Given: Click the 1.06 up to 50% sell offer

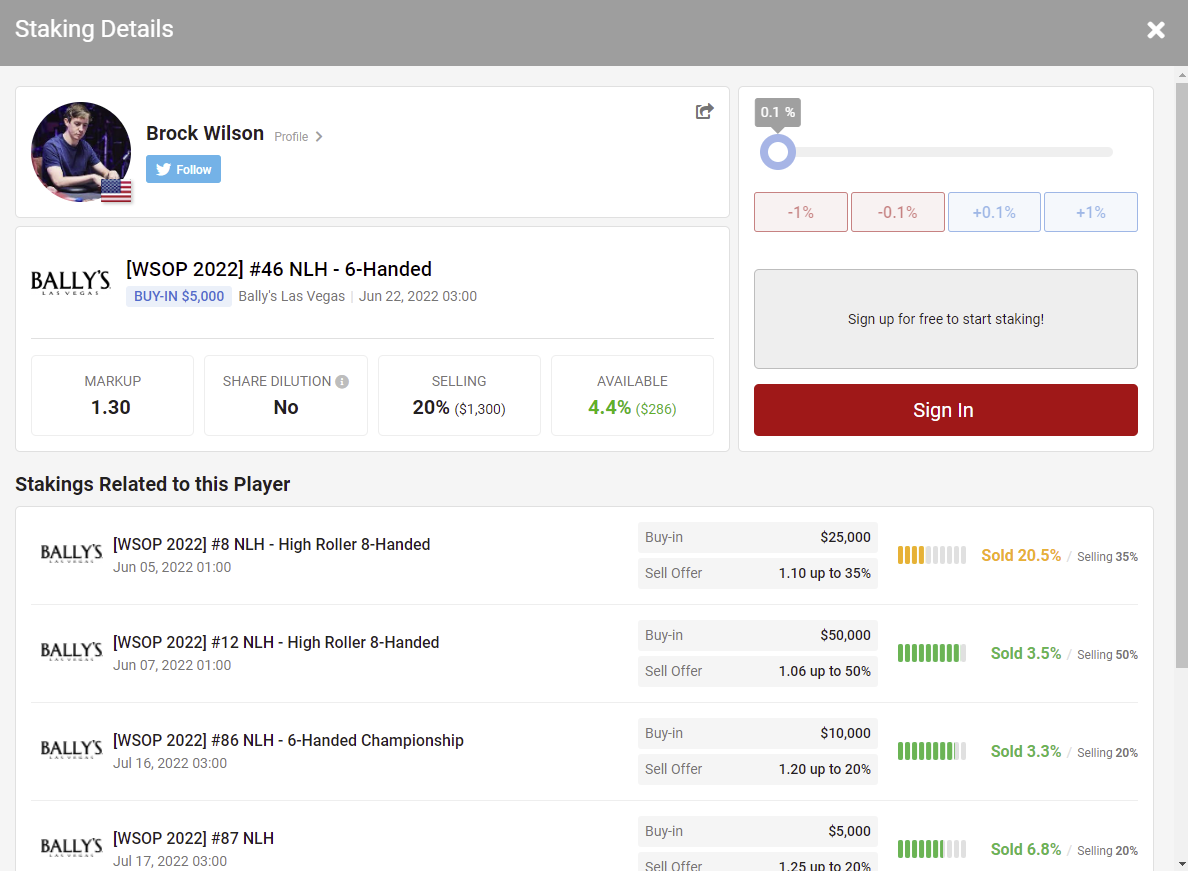Looking at the screenshot, I should [824, 671].
